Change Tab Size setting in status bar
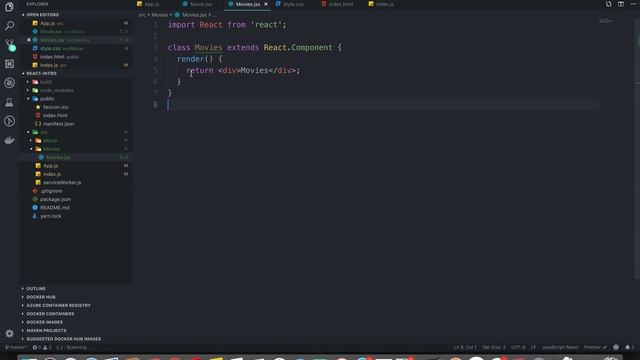This screenshot has height=360, width=640. pyautogui.click(x=493, y=347)
